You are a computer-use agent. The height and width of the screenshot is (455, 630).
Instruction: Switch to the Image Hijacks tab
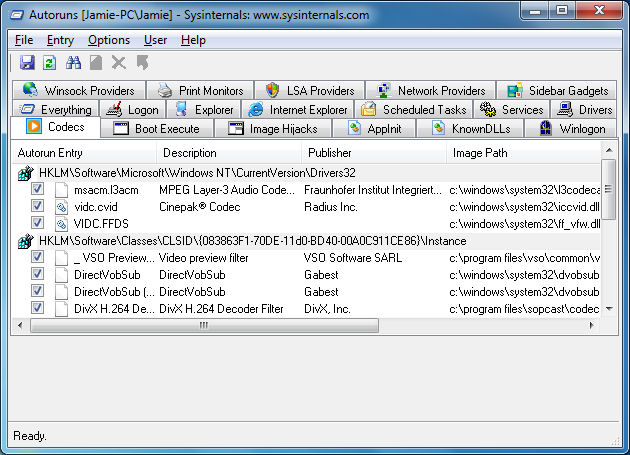(273, 129)
